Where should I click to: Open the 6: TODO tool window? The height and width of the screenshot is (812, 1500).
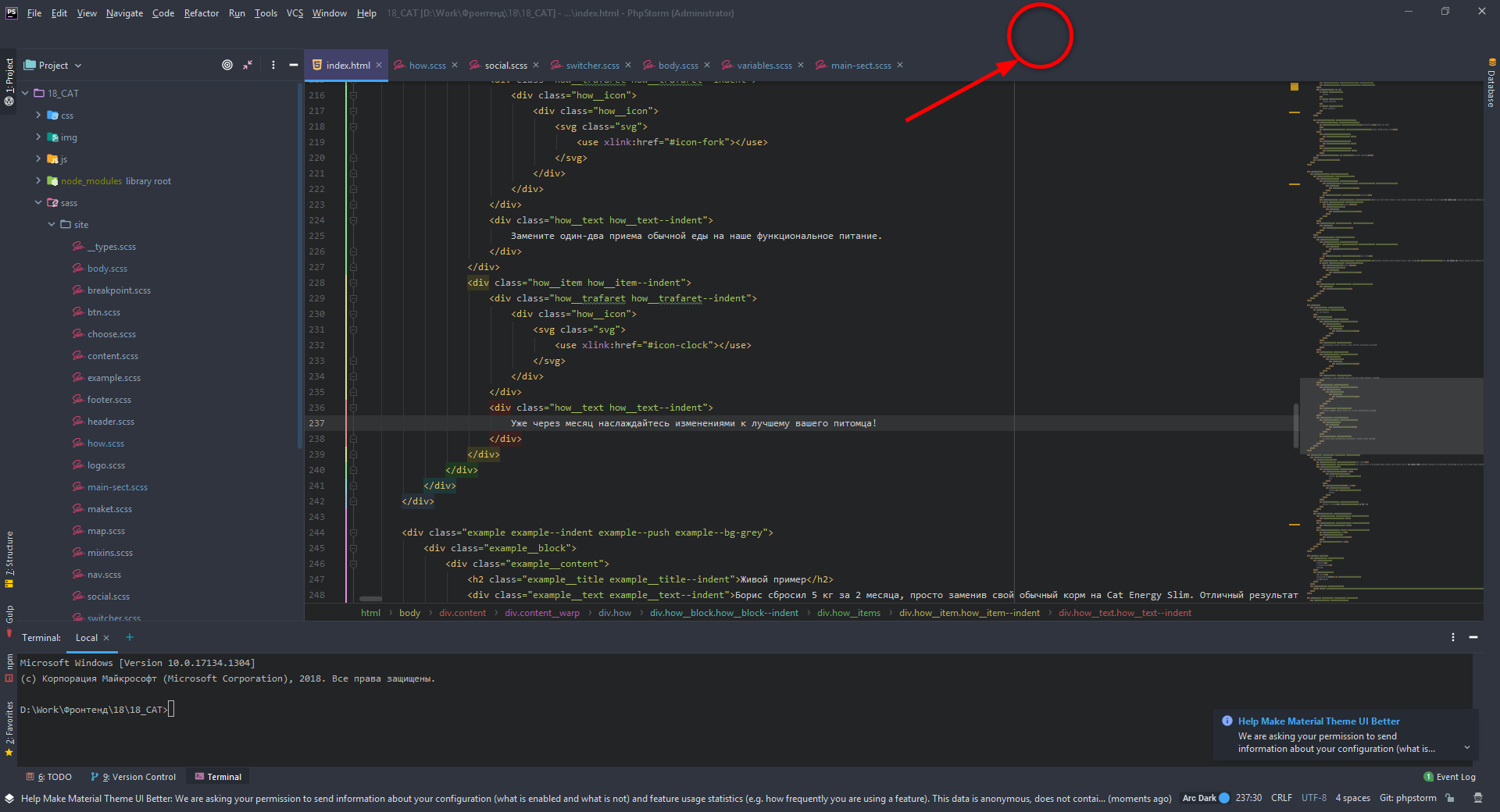pyautogui.click(x=49, y=776)
